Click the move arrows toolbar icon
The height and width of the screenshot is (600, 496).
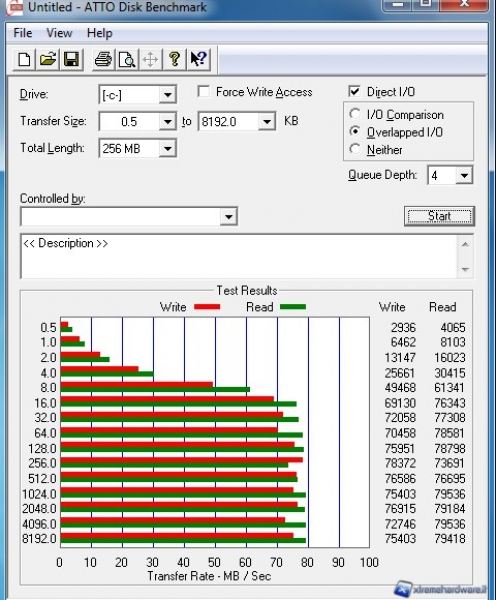click(x=151, y=59)
